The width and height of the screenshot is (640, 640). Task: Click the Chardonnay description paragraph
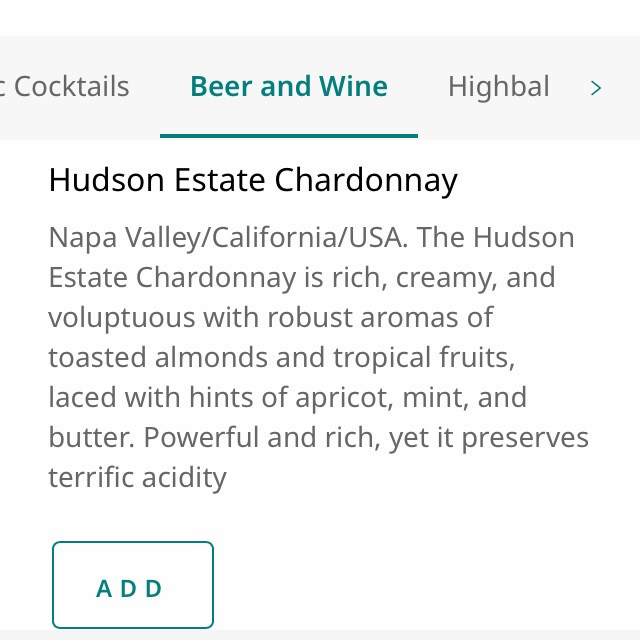point(318,357)
